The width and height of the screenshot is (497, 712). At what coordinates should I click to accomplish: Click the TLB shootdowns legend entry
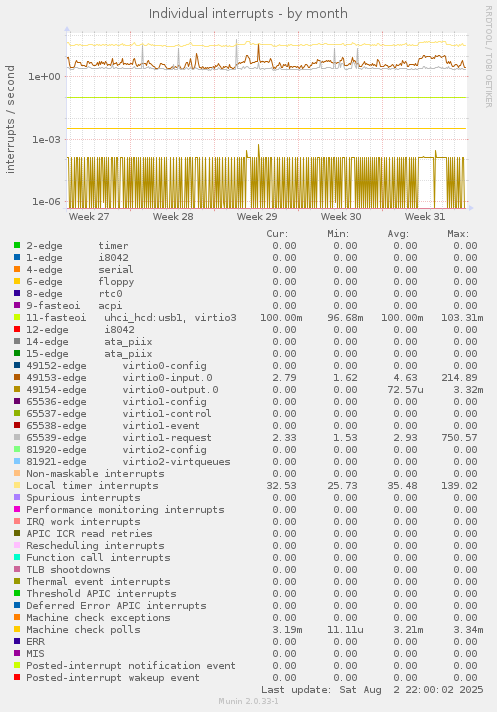[x=68, y=569]
